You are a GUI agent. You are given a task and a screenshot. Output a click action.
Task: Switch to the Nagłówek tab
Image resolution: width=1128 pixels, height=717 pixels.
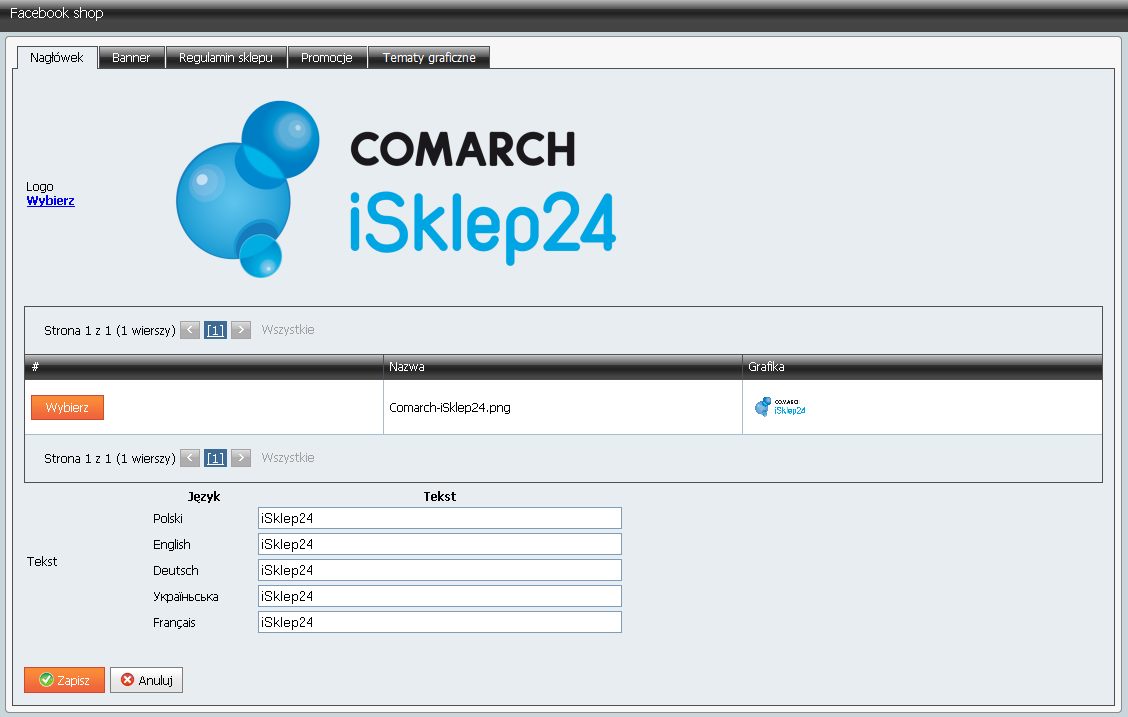(57, 58)
